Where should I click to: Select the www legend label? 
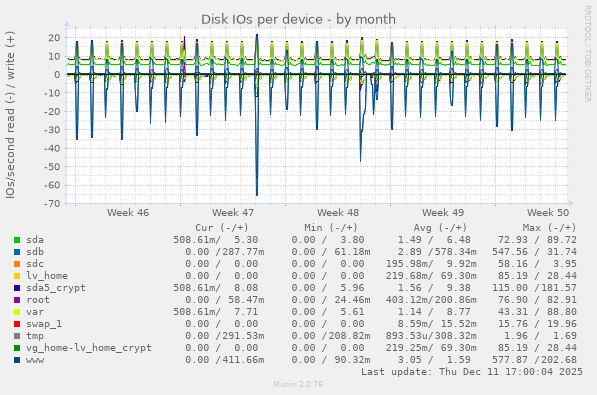click(x=35, y=360)
